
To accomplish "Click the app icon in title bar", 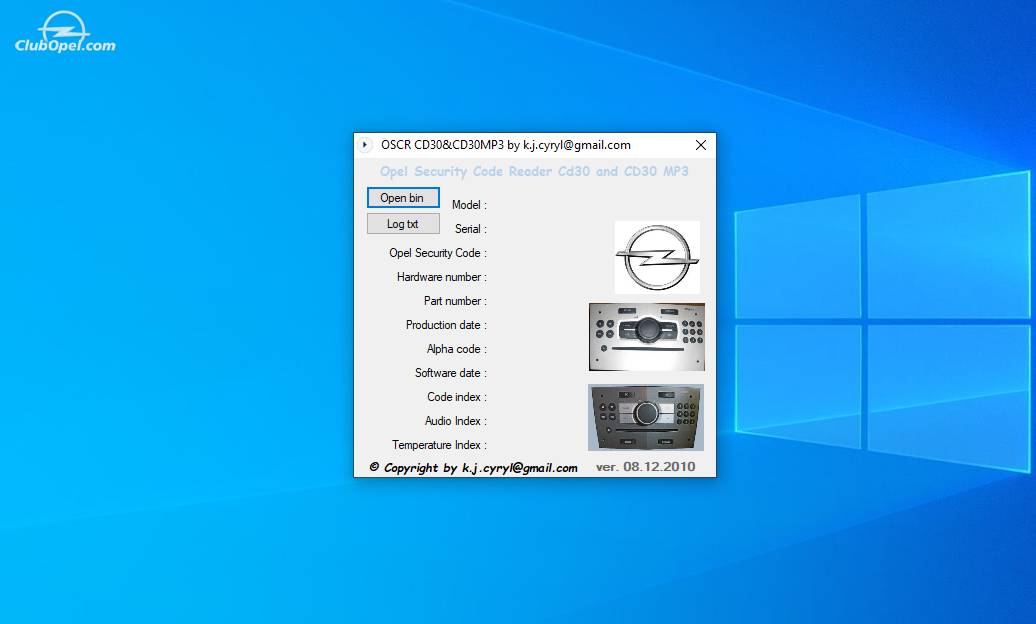I will pyautogui.click(x=365, y=145).
